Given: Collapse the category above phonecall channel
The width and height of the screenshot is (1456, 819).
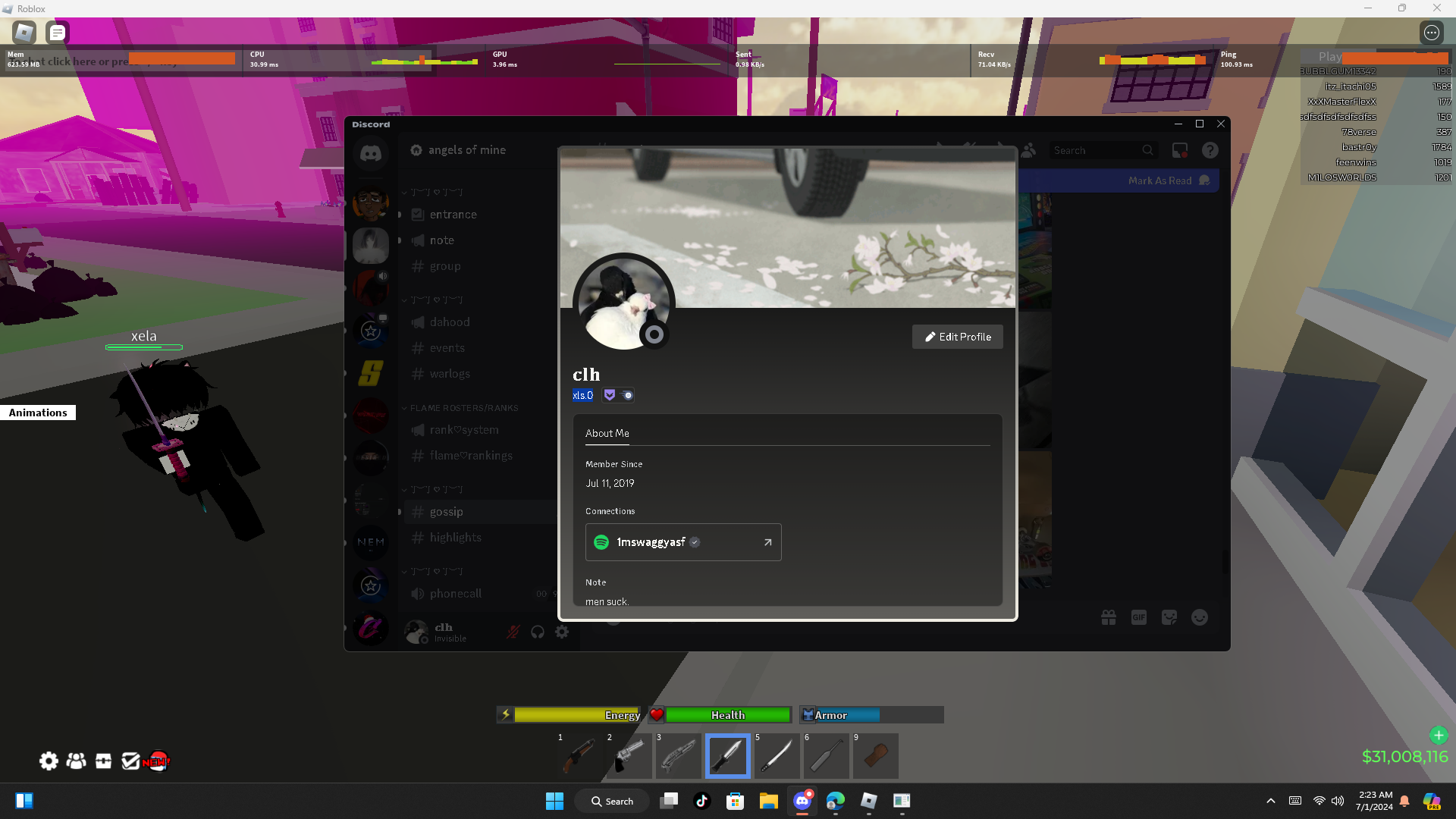Looking at the screenshot, I should pos(431,571).
